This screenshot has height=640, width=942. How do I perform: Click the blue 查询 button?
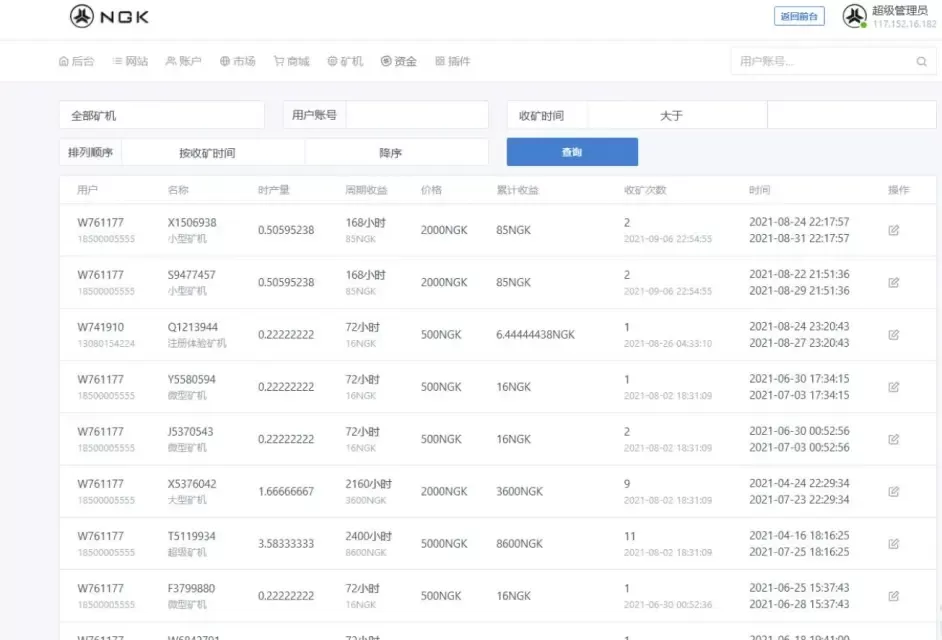[572, 152]
